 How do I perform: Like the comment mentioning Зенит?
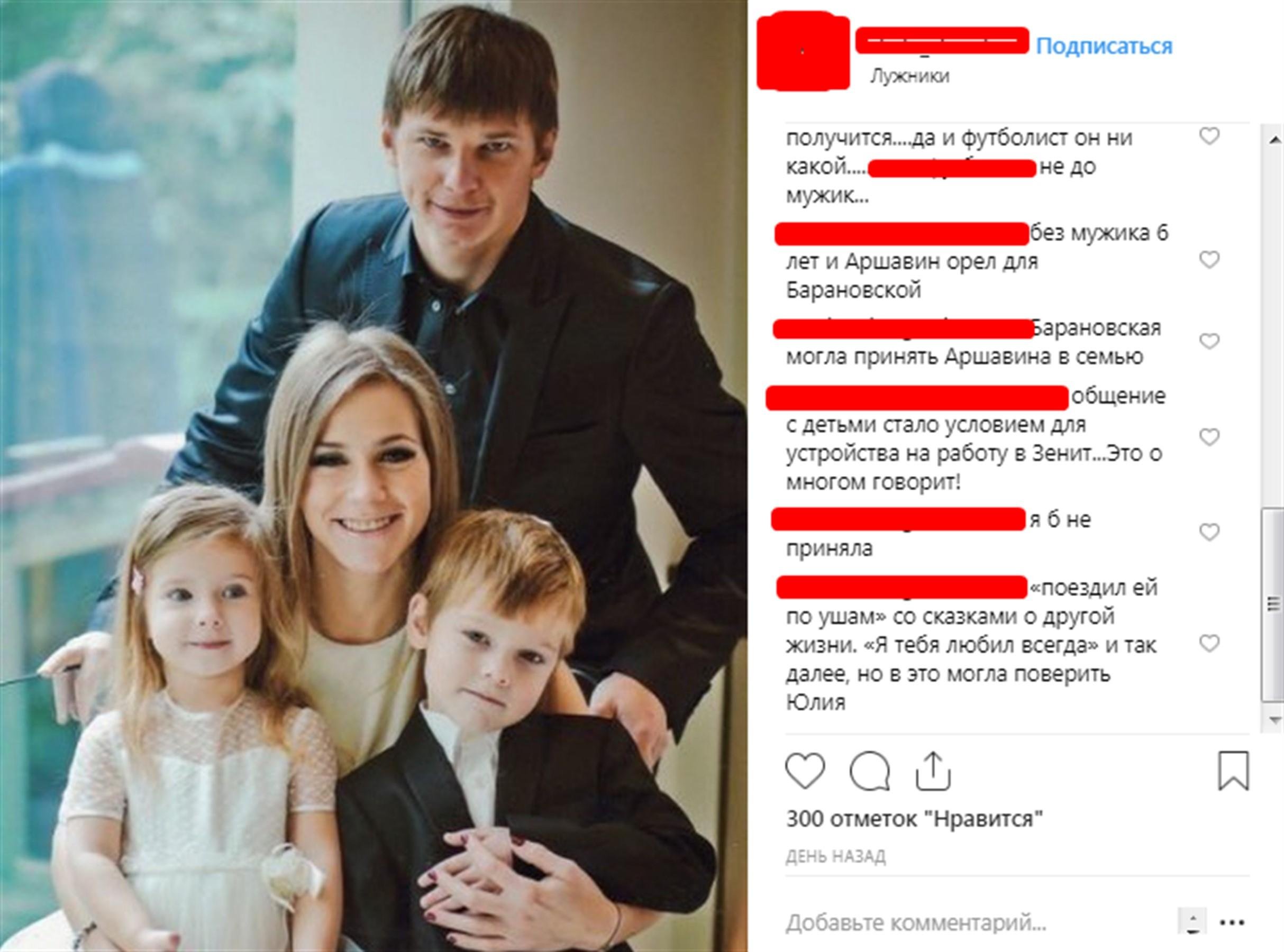coord(1209,437)
